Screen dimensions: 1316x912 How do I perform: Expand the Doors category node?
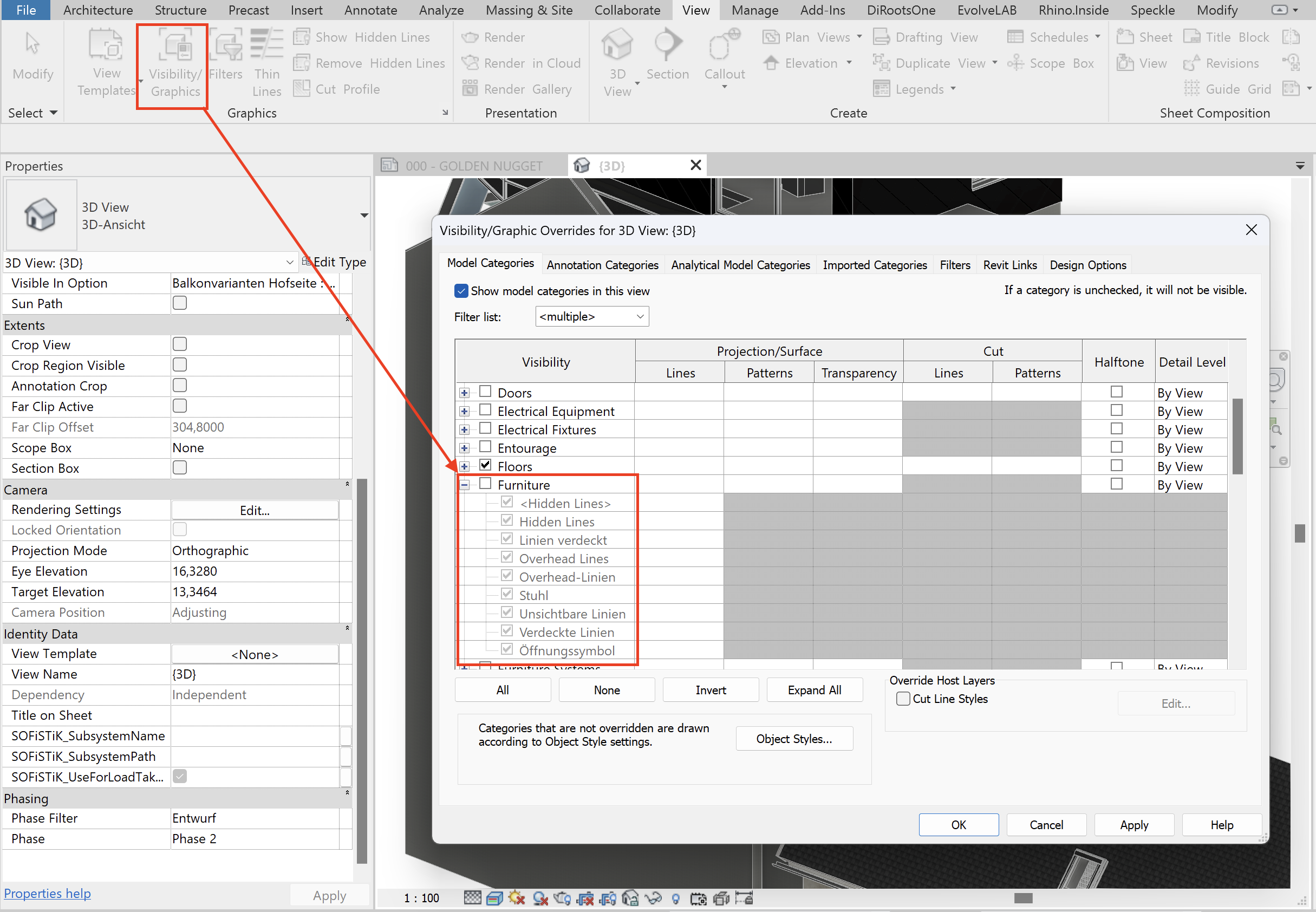point(465,393)
